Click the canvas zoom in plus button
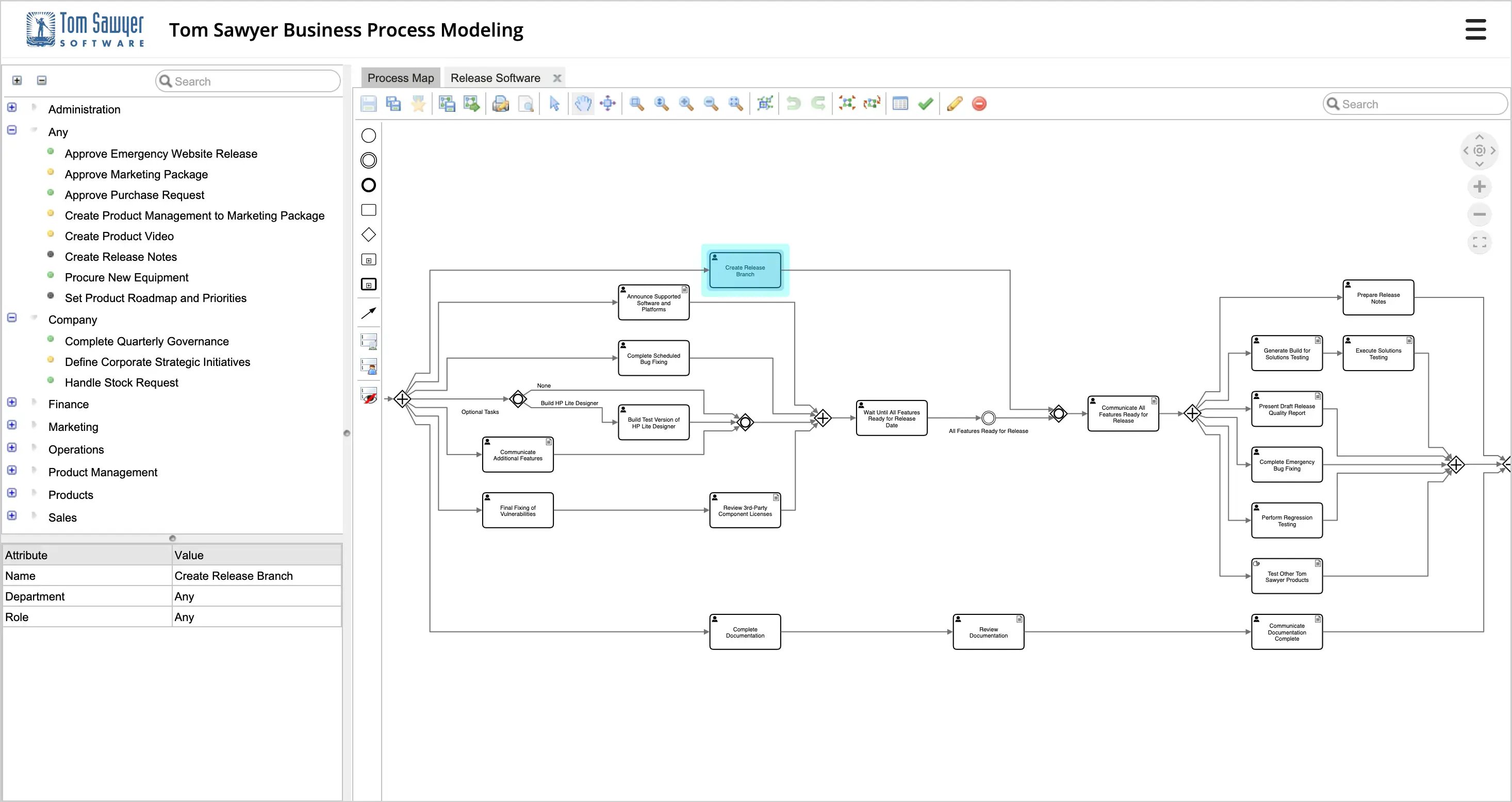1512x802 pixels. point(1479,187)
